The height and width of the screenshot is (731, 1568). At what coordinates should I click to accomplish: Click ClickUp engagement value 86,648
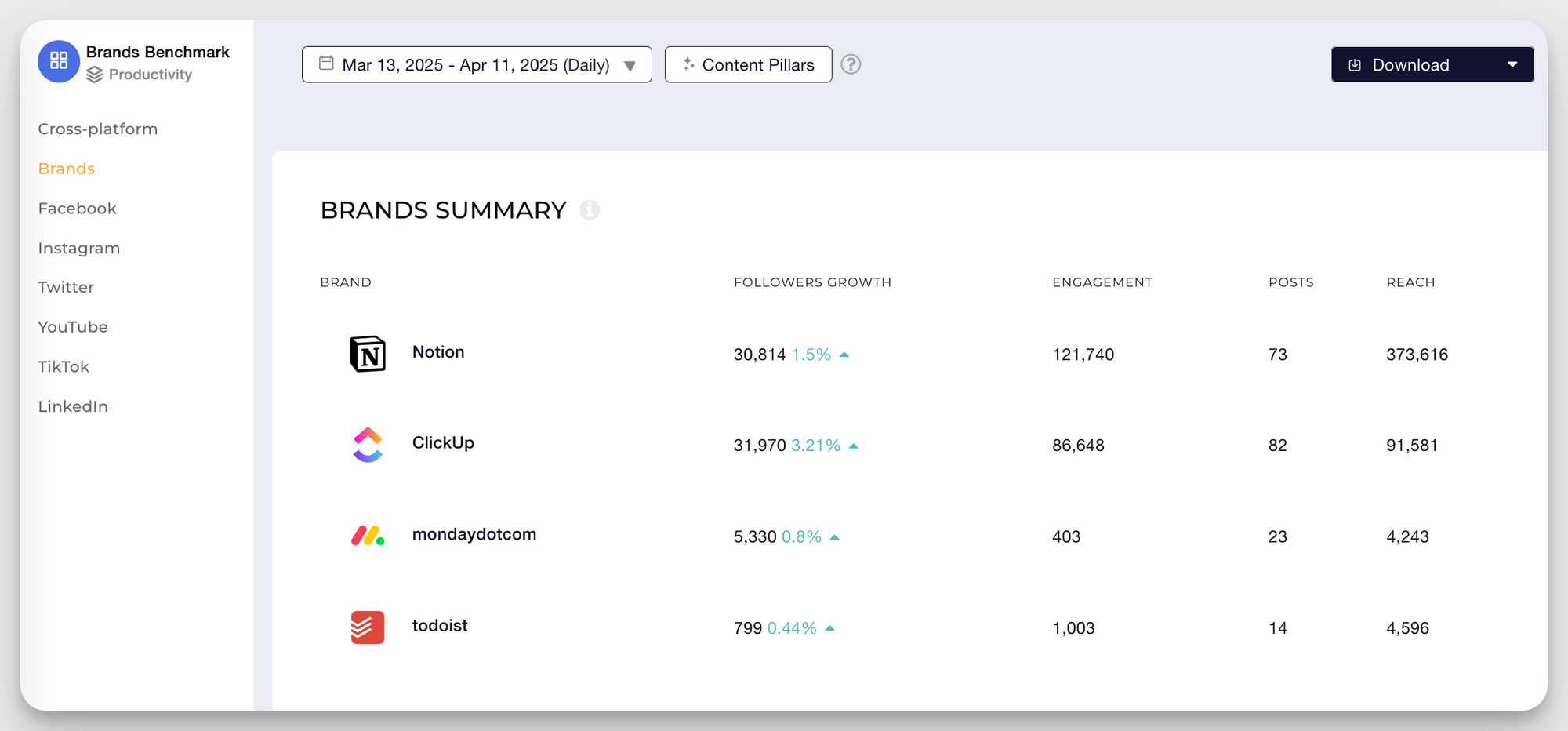pyautogui.click(x=1078, y=446)
